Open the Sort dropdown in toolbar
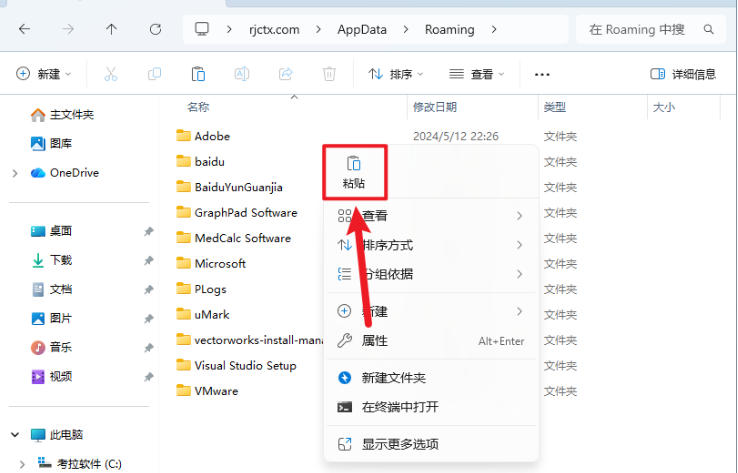 396,74
